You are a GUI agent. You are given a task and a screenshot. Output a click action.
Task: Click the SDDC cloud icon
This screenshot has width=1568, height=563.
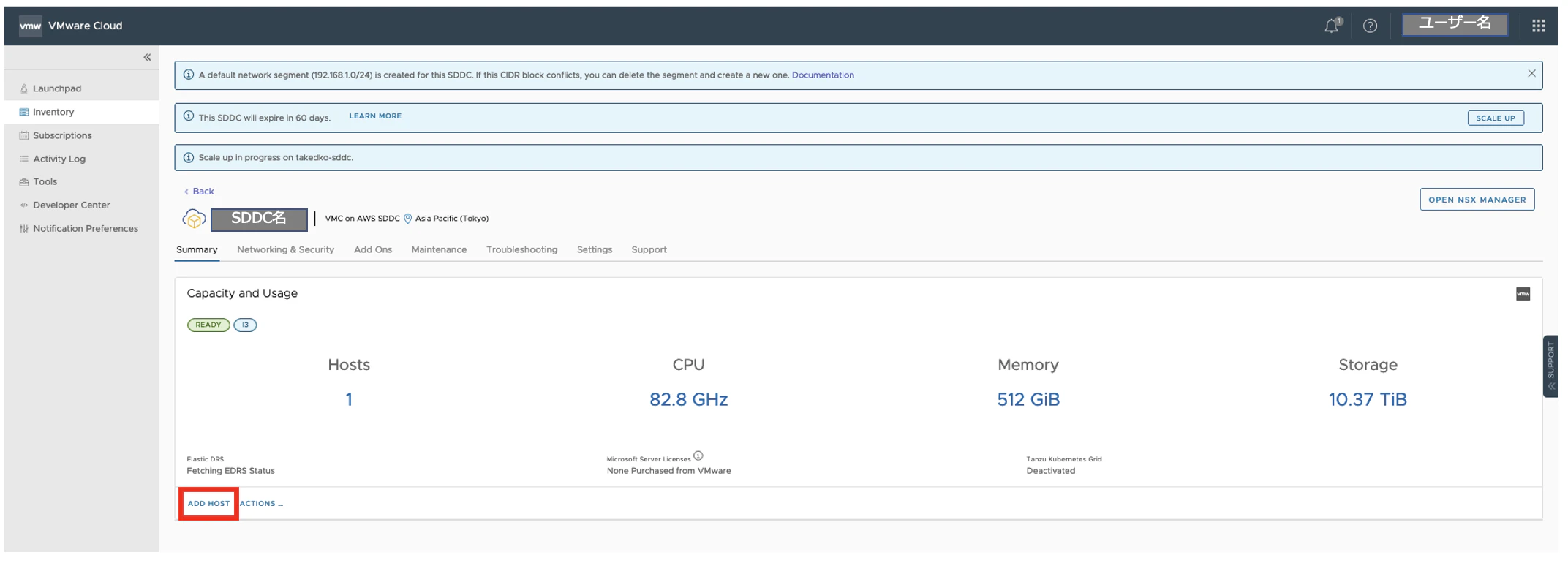(x=194, y=219)
